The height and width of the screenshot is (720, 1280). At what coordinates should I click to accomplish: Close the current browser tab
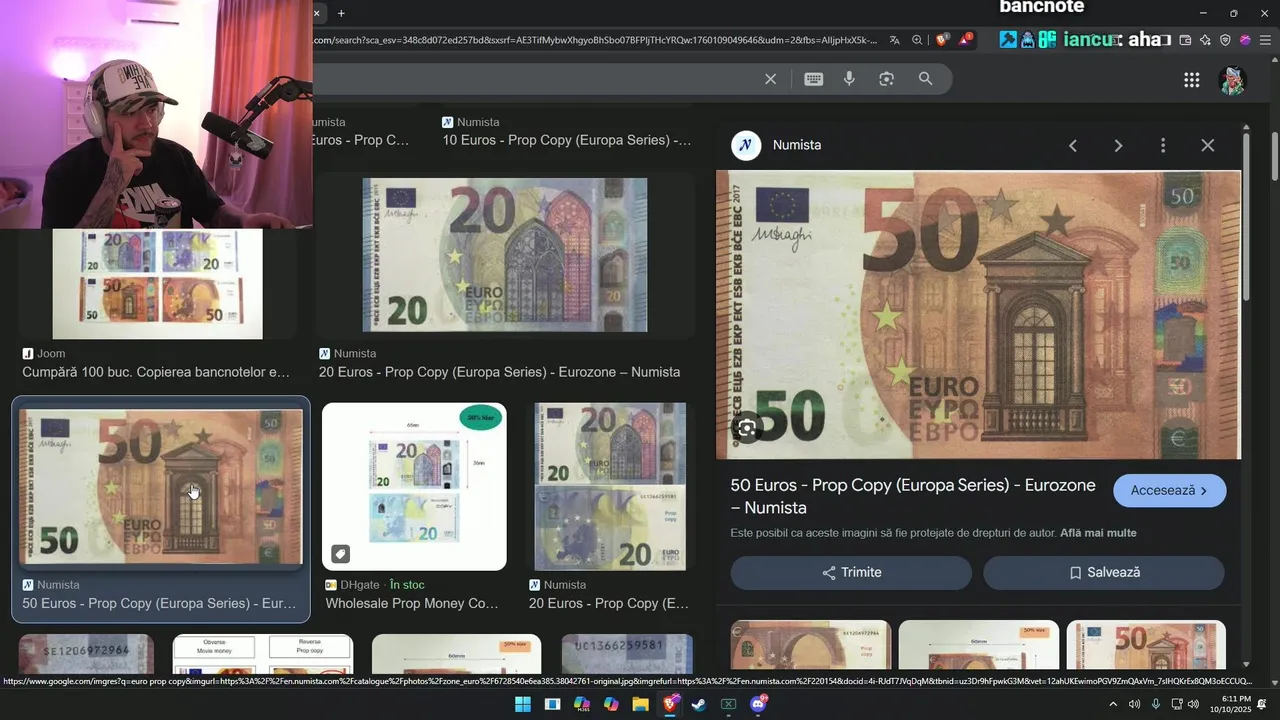pyautogui.click(x=317, y=13)
